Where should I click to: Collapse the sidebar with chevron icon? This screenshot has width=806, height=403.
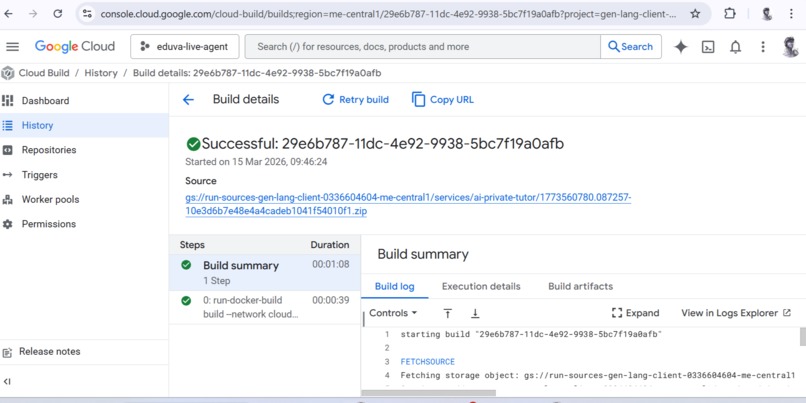tap(7, 381)
